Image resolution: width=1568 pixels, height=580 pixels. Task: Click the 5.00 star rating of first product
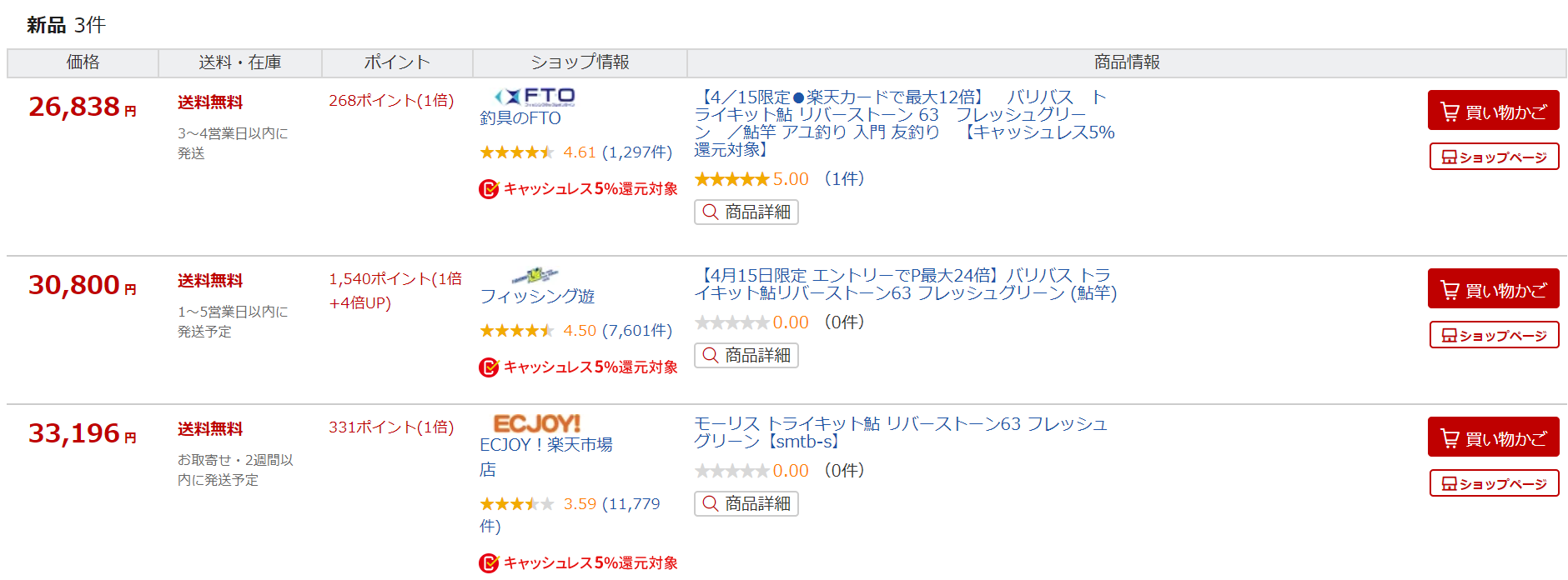[x=751, y=179]
